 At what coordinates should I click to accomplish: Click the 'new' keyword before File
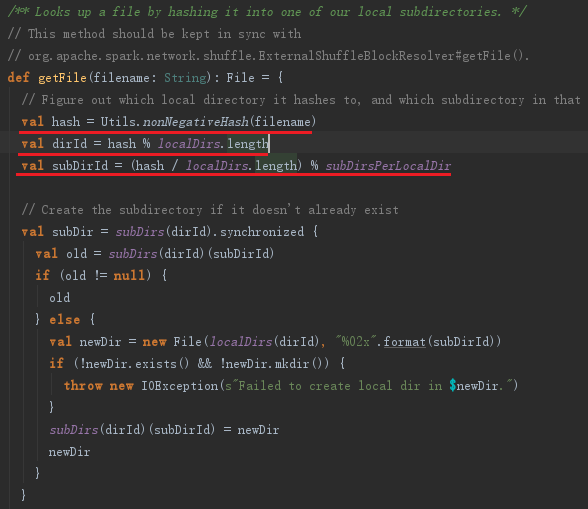pyautogui.click(x=154, y=342)
